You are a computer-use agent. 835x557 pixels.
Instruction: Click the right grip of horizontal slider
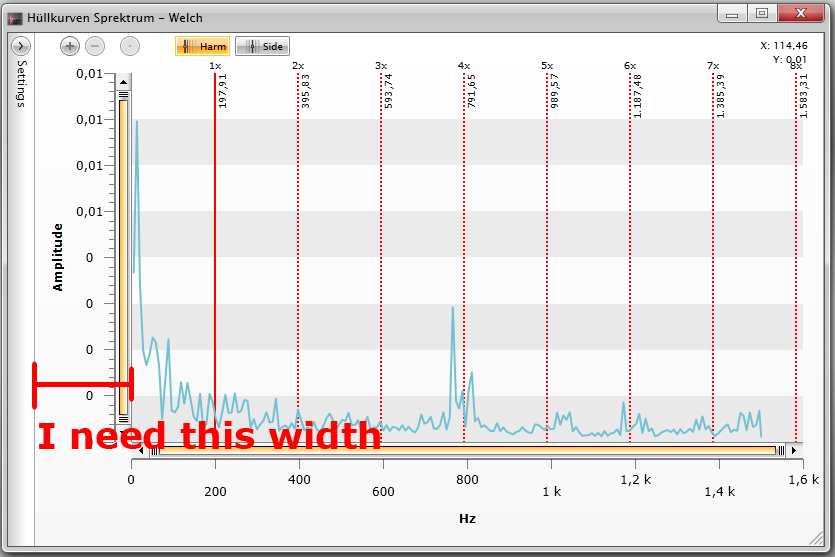781,450
